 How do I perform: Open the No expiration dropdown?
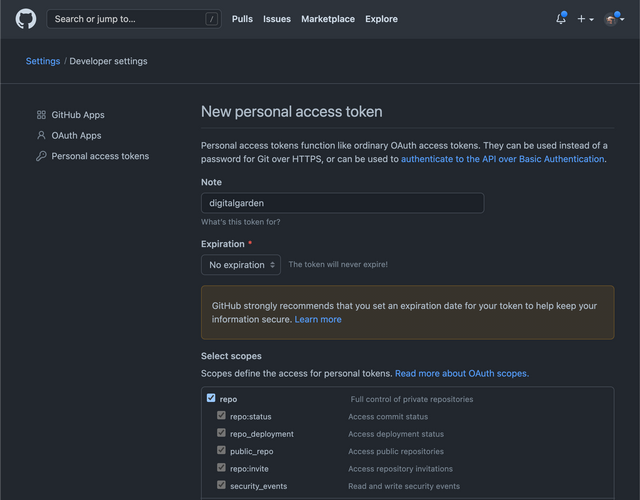coord(241,265)
